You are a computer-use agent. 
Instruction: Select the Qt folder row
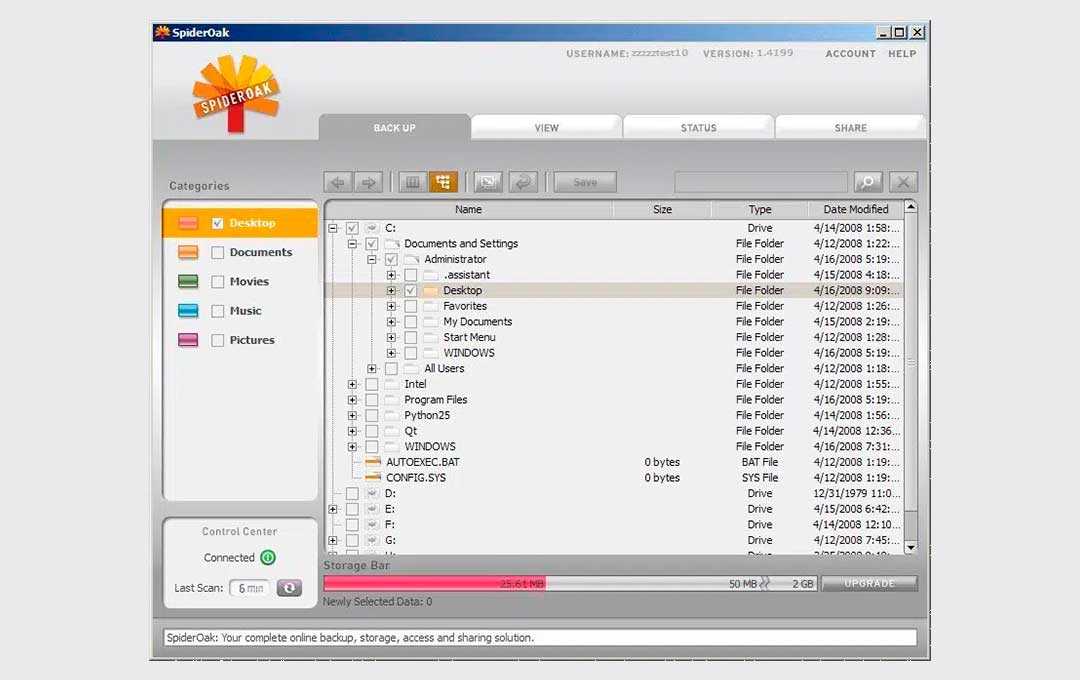(614, 431)
